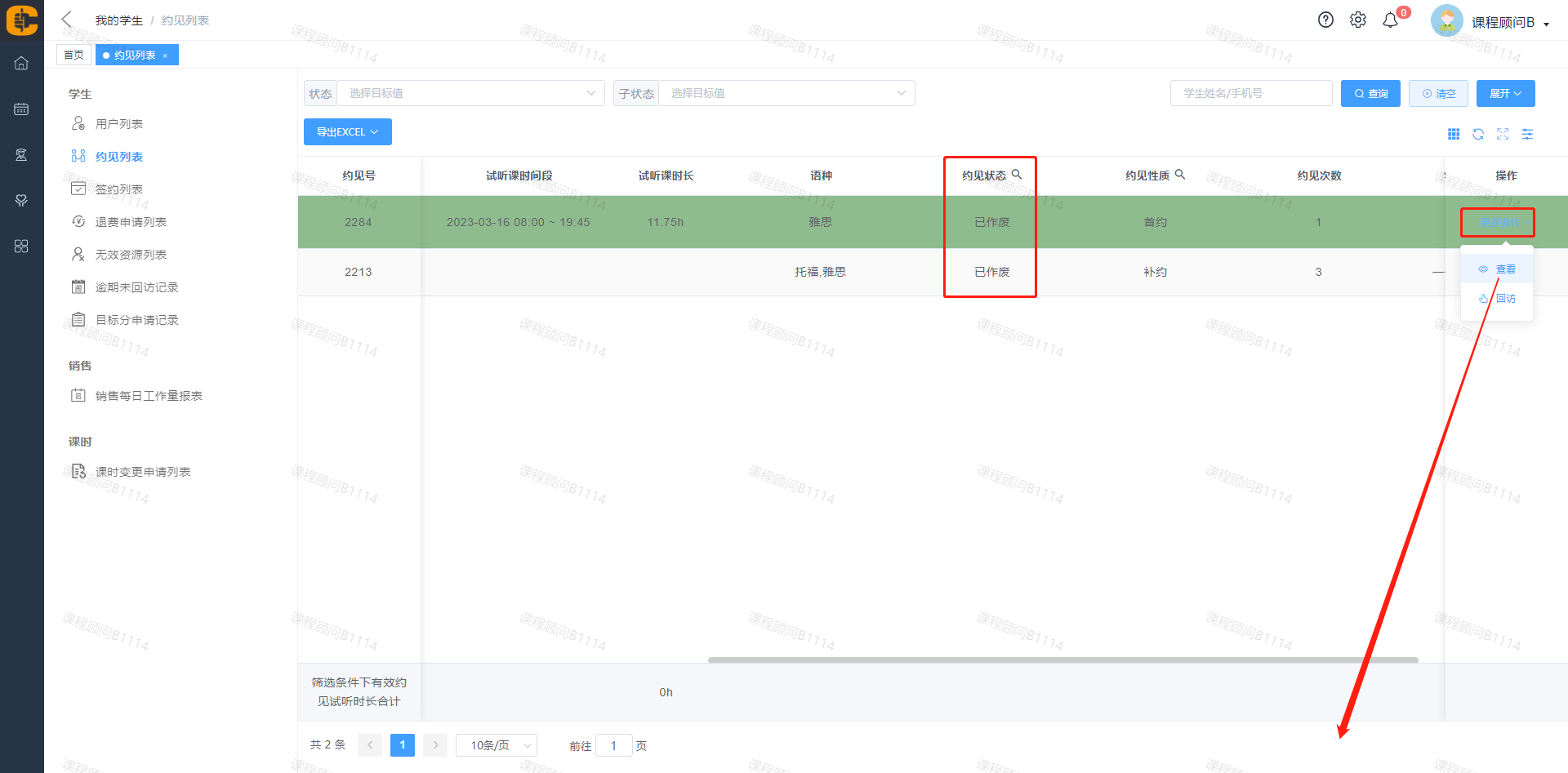
Task: Open the 导出EXCEL dropdown button
Action: point(347,132)
